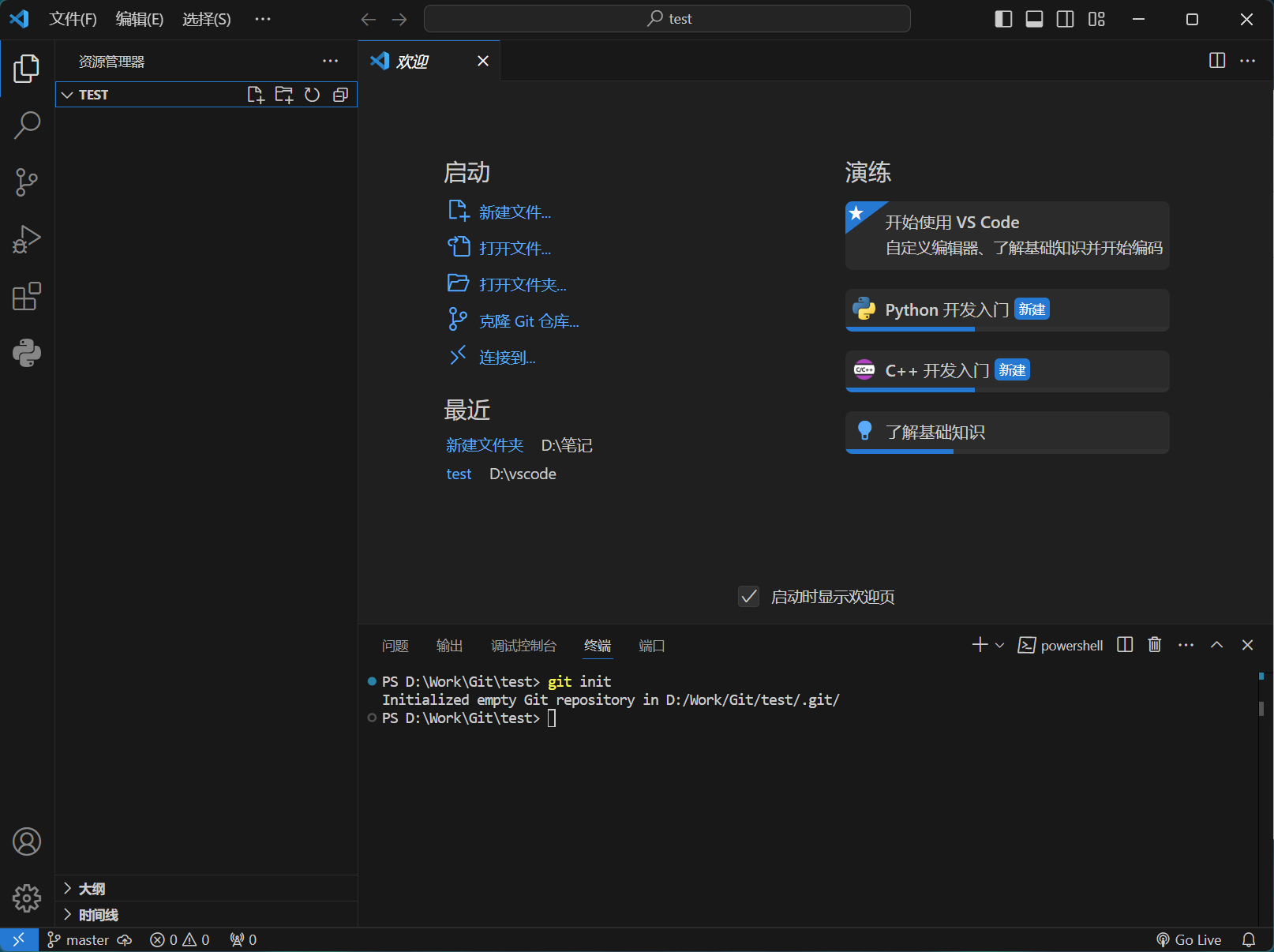Screen dimensions: 1274x952
Task: Open the Source Control view icon
Action: 27,182
